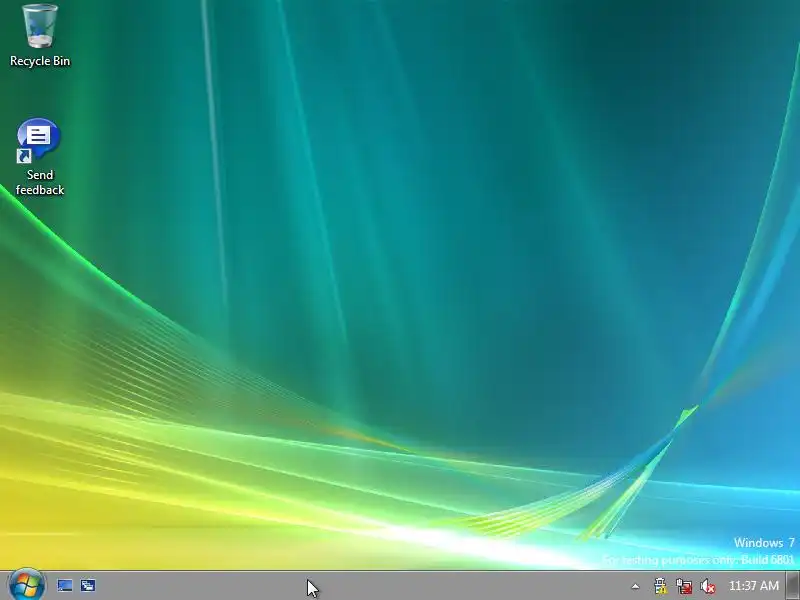Select the Send feedback shortcut icon
The width and height of the screenshot is (800, 600).
pyautogui.click(x=38, y=141)
